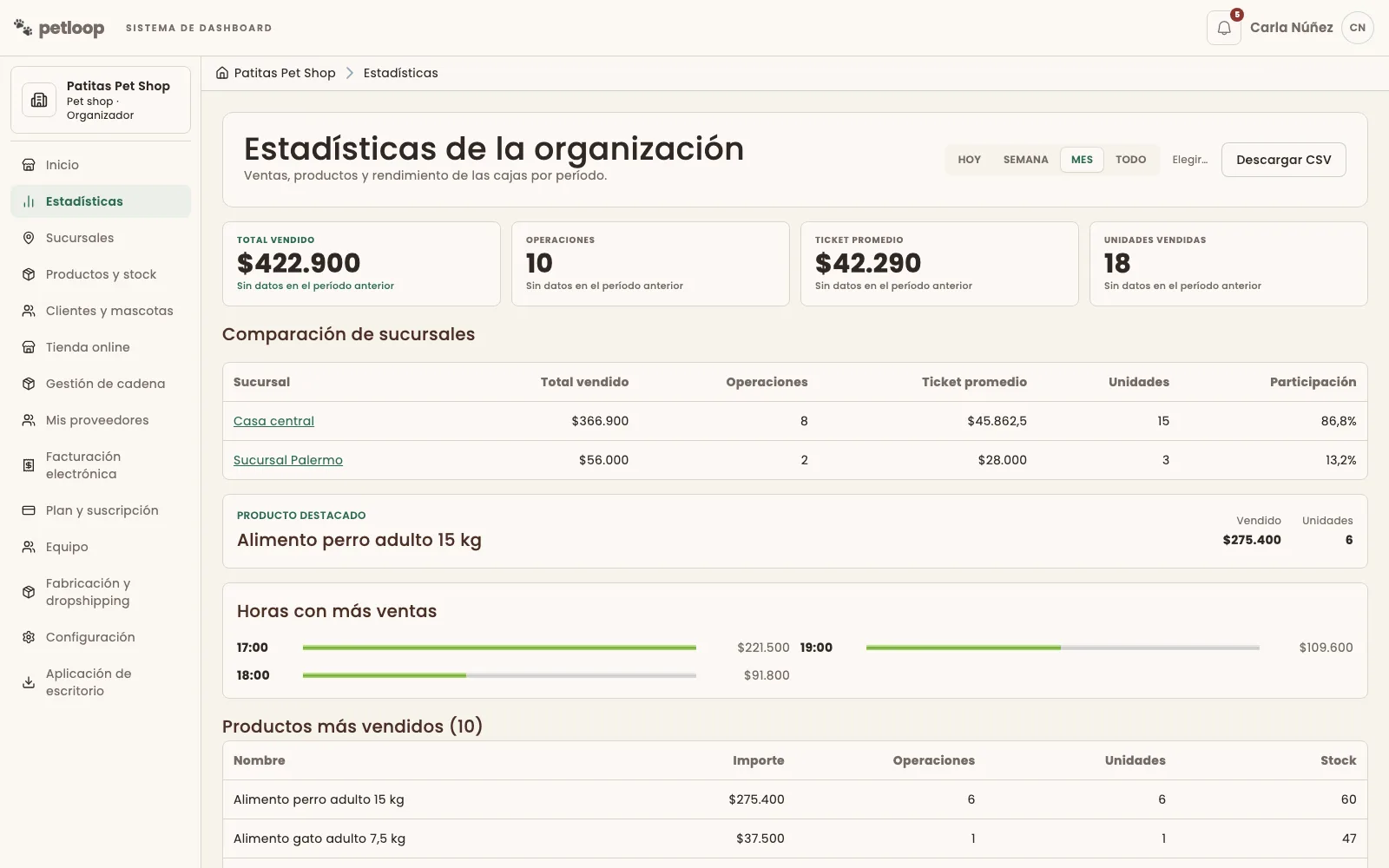The height and width of the screenshot is (868, 1389).
Task: Click the Equipo team icon
Action: 29,547
